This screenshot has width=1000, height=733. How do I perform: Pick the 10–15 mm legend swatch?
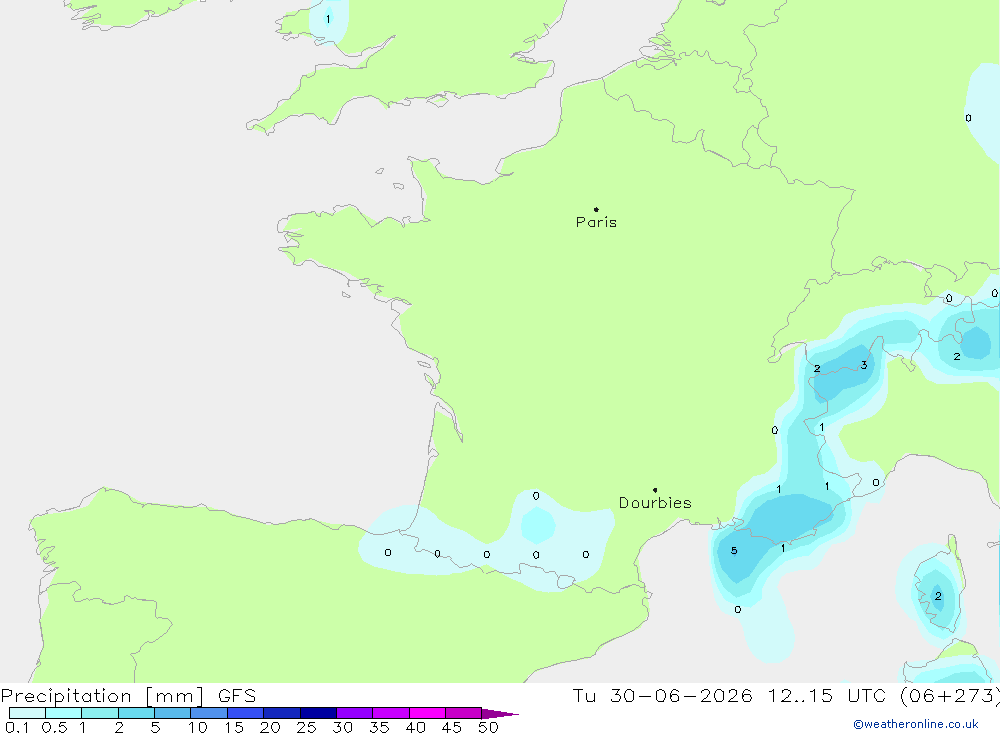(209, 713)
